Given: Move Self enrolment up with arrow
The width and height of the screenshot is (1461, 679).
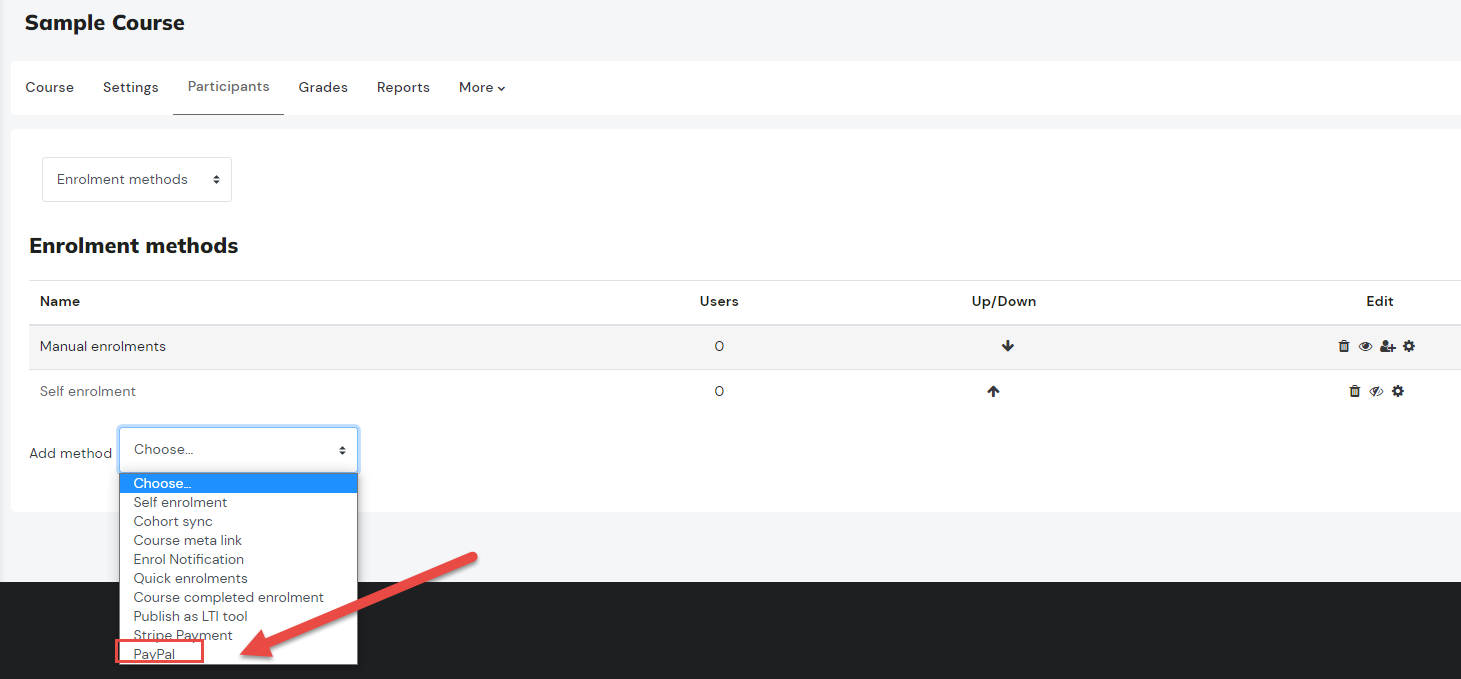Looking at the screenshot, I should click(993, 392).
